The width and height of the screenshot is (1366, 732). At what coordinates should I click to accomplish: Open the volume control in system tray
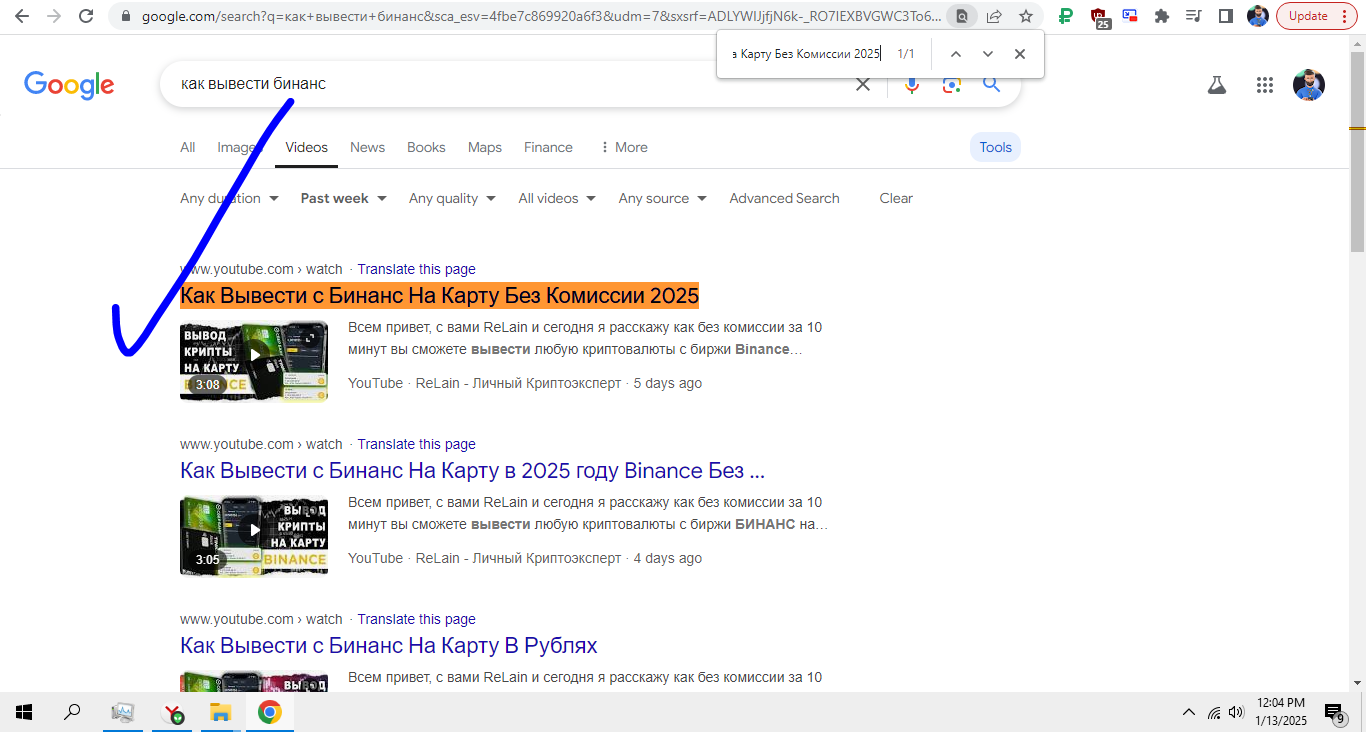pyautogui.click(x=1237, y=712)
